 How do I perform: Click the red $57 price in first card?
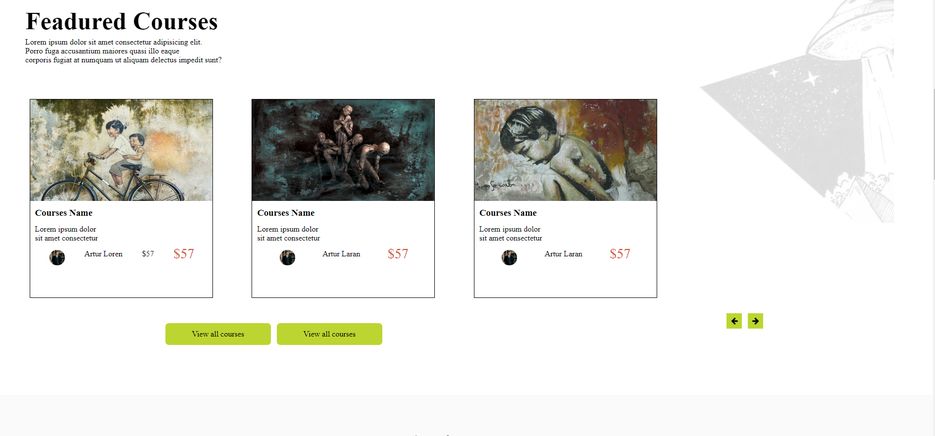(184, 254)
